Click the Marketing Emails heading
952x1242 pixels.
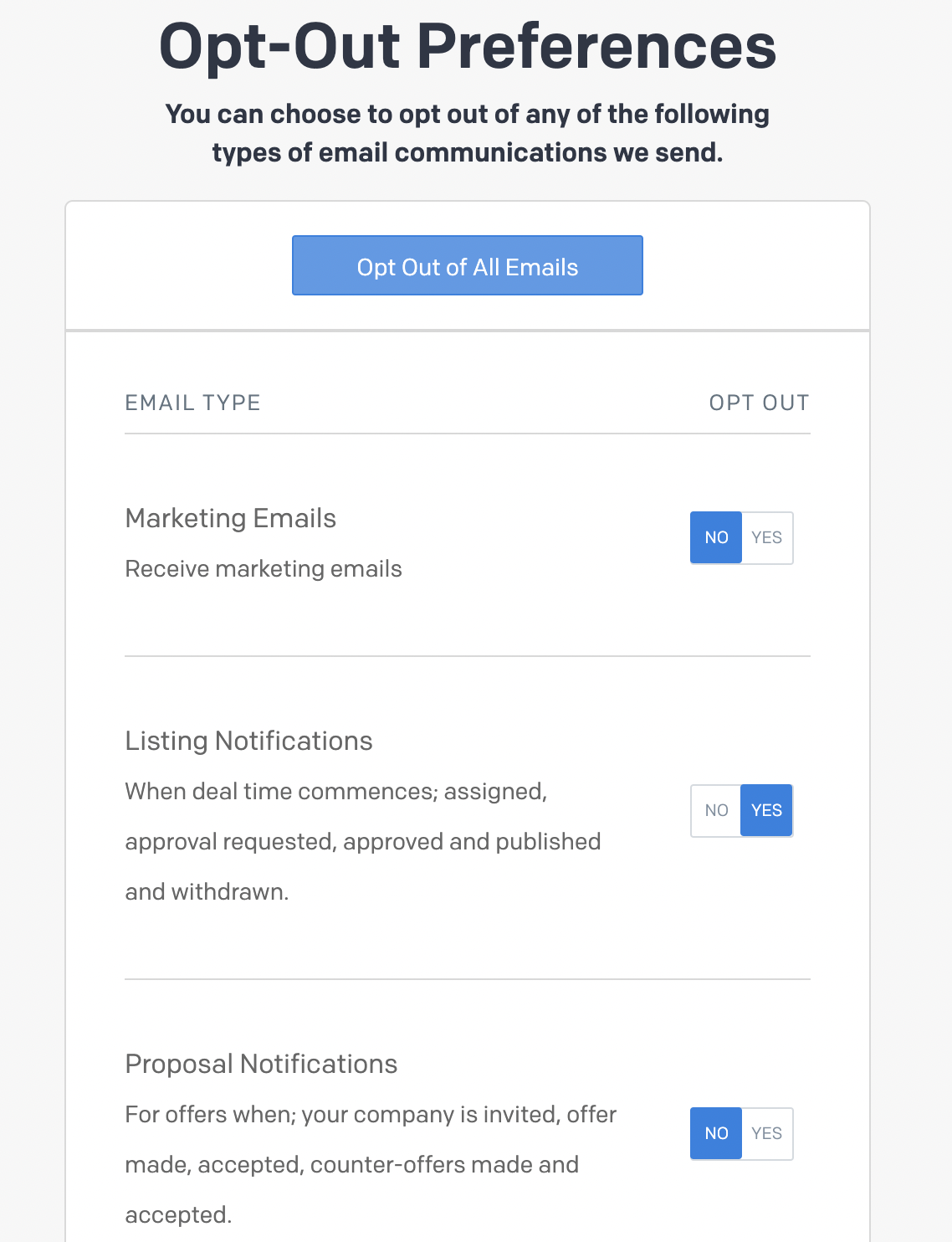click(x=231, y=518)
